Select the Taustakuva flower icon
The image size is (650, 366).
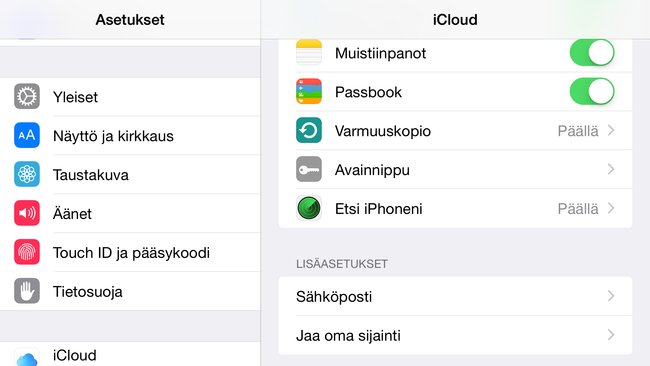[27, 174]
